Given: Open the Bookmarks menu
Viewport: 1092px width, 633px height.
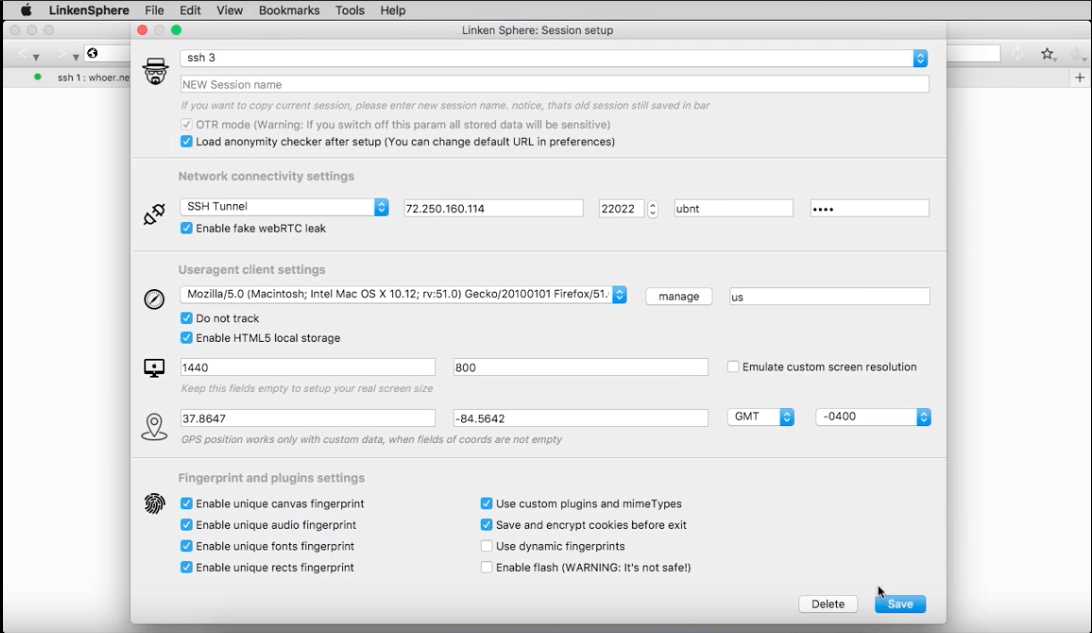Looking at the screenshot, I should [289, 10].
